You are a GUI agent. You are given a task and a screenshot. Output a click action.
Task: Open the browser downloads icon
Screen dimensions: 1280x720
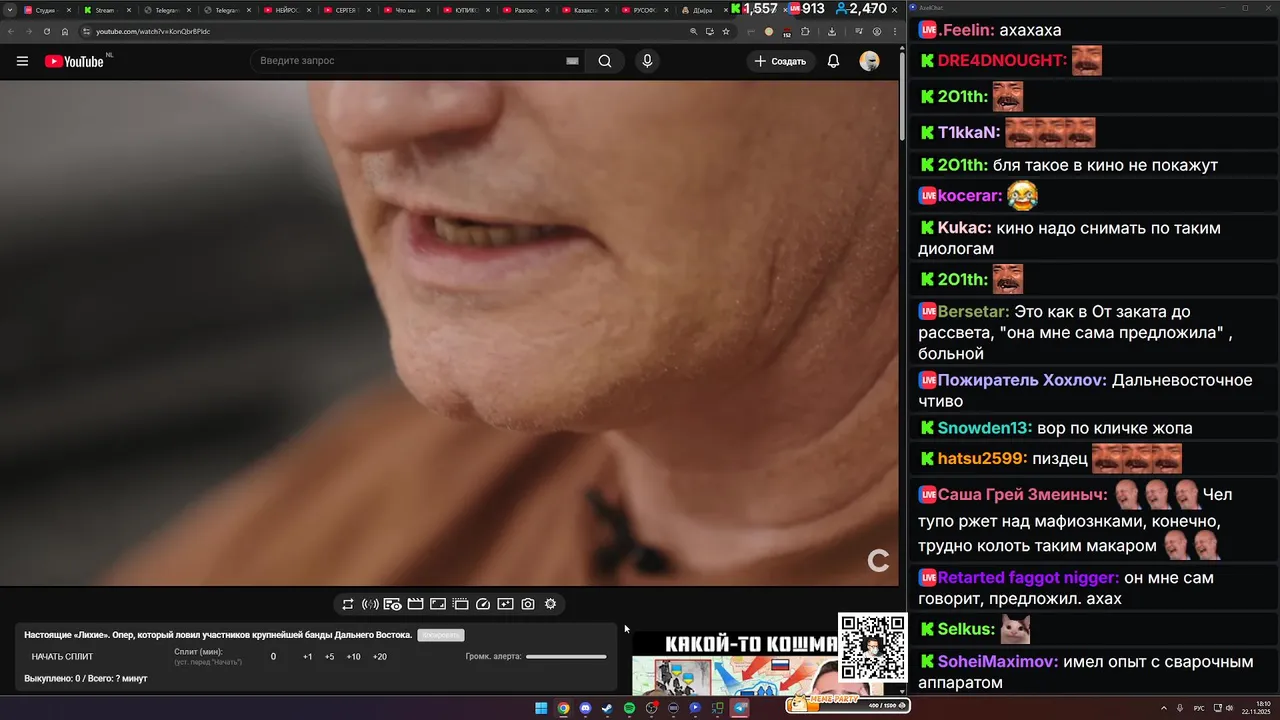point(832,31)
